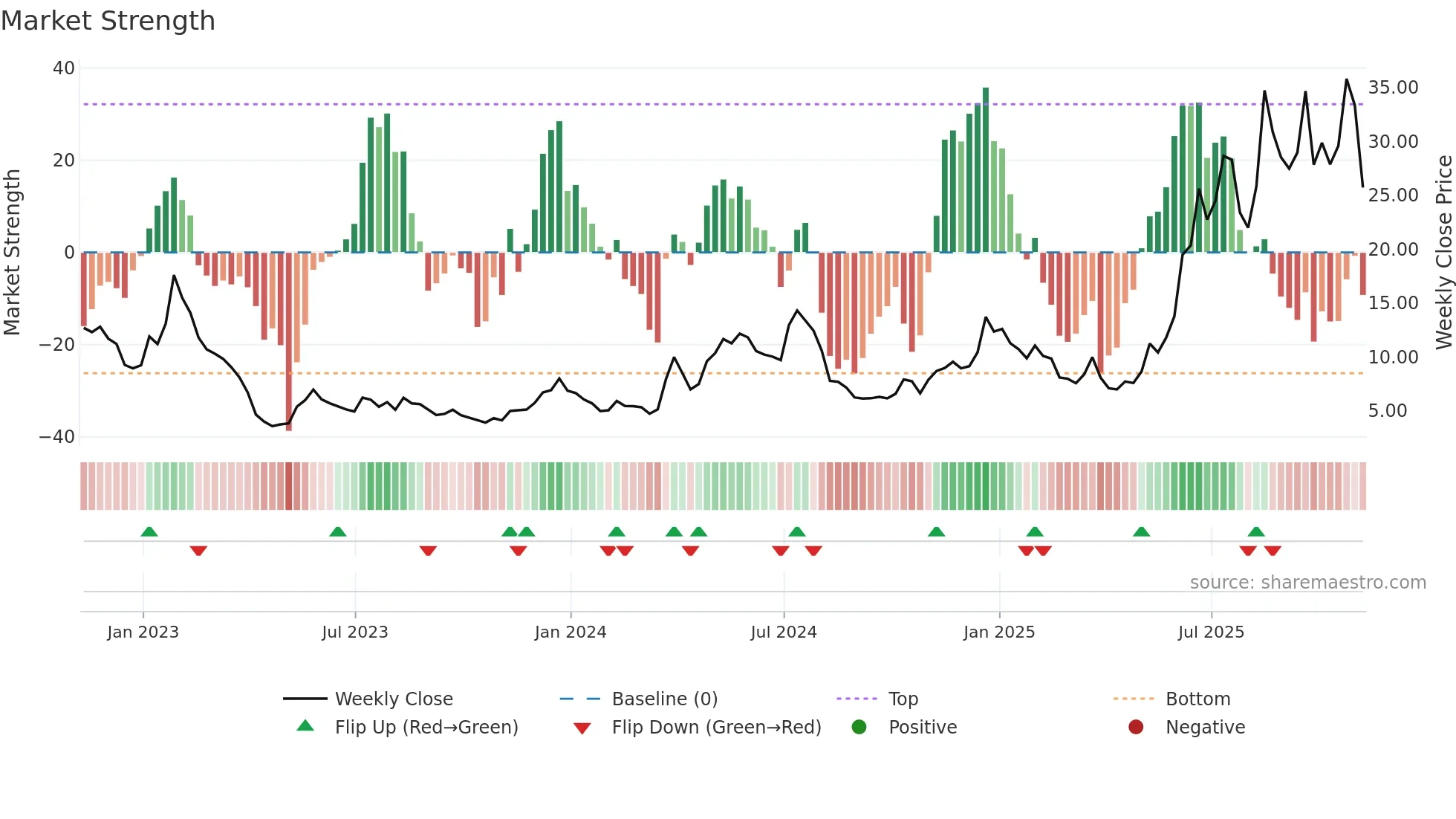
Task: Select the green flip-up marker nearest Jan 2023
Action: [149, 531]
